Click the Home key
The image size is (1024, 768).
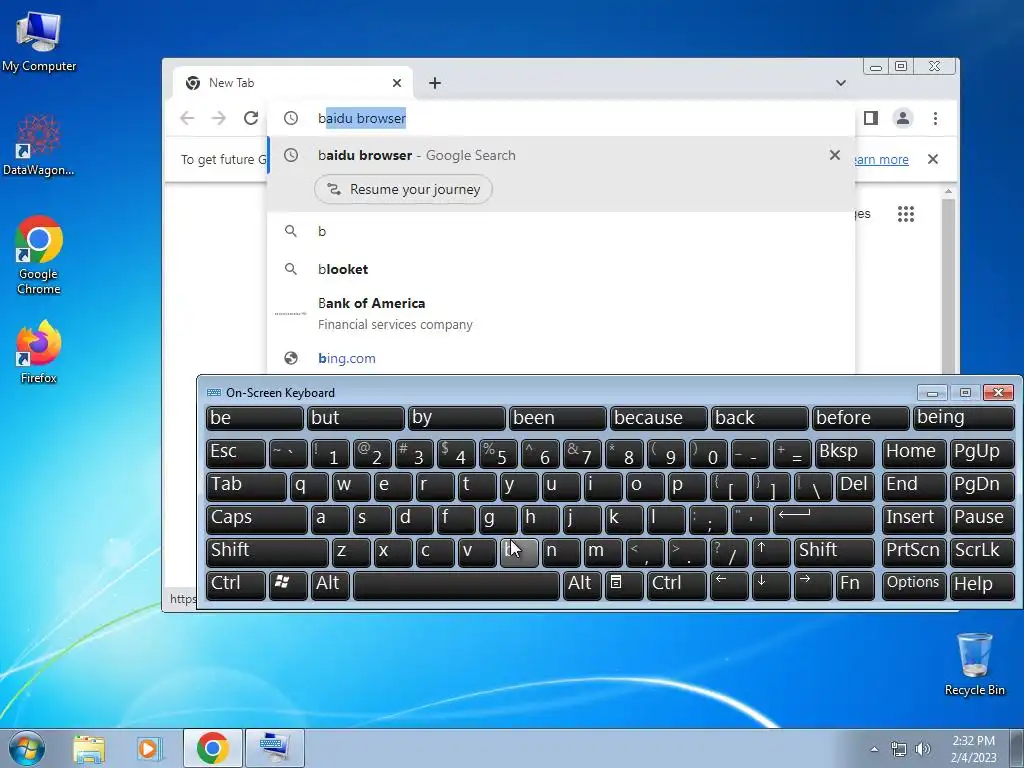click(914, 453)
